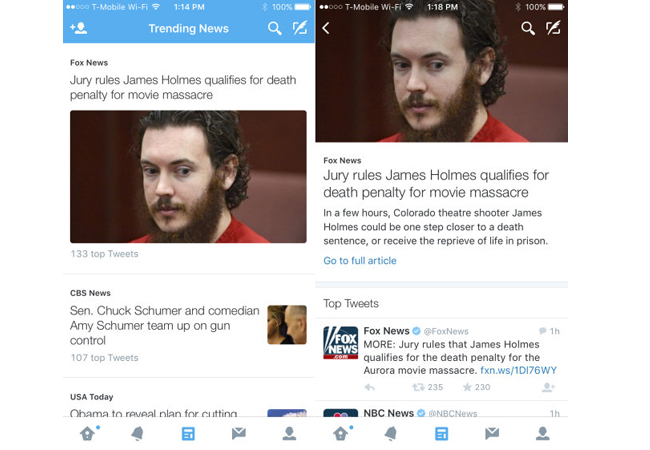Select News tab on left screen
This screenshot has height=450, width=650.
188,434
